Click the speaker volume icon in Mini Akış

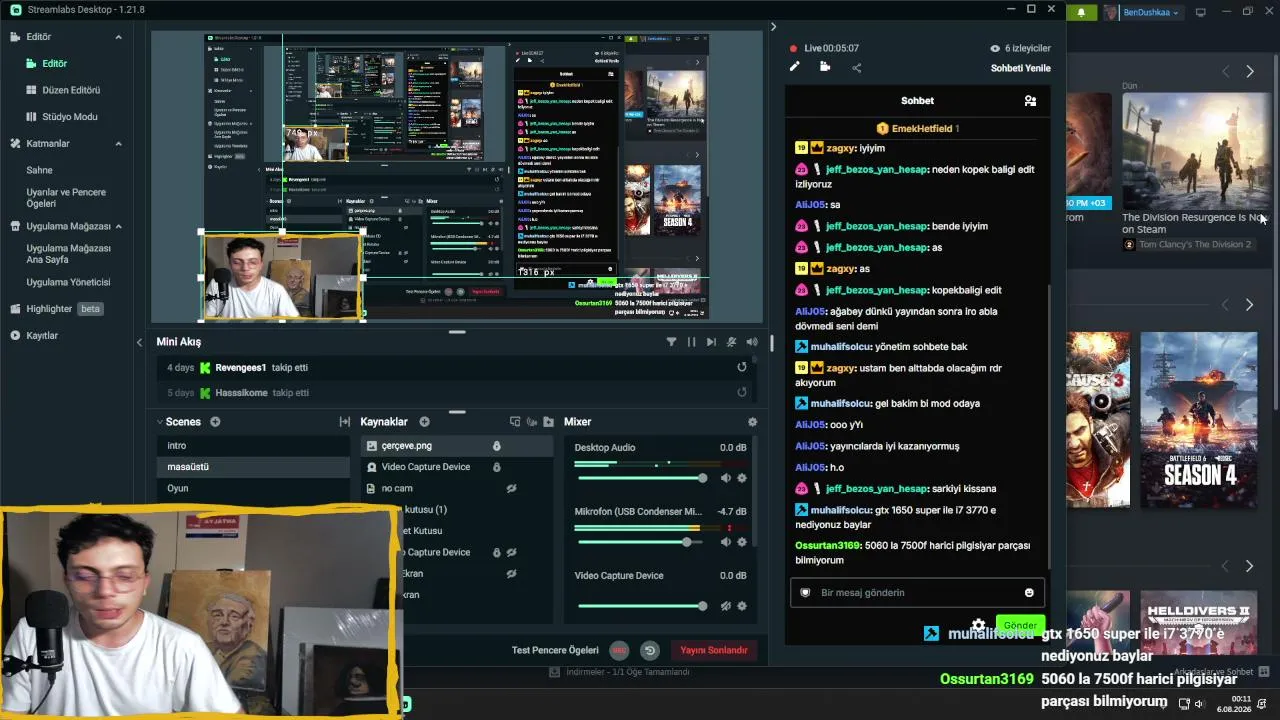pyautogui.click(x=752, y=342)
